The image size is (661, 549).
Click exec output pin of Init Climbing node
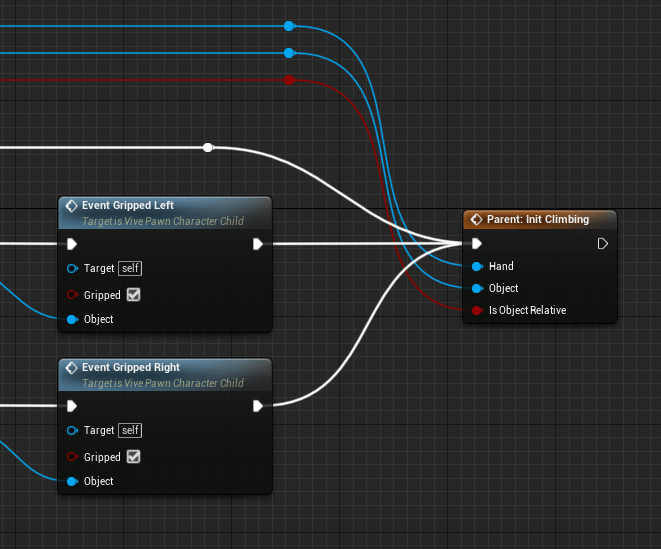point(602,243)
